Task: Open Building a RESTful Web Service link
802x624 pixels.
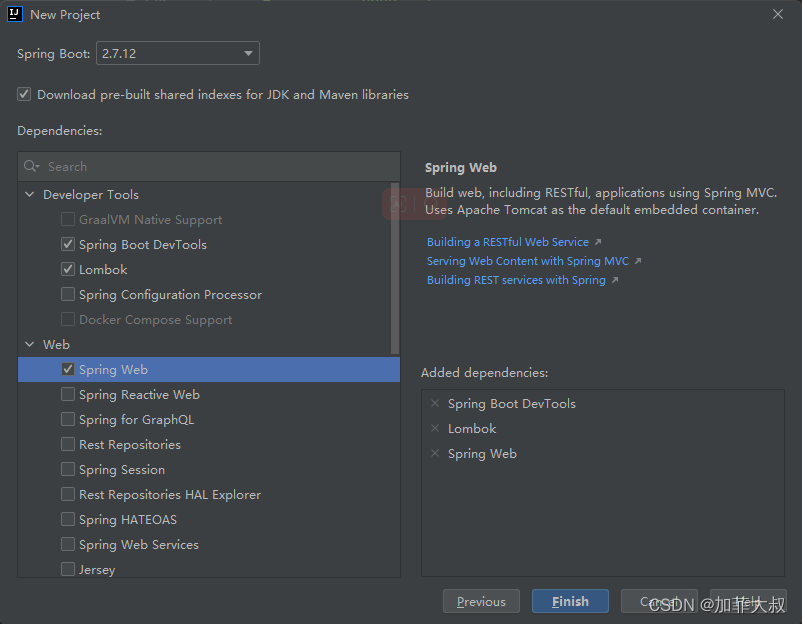Action: pos(508,242)
